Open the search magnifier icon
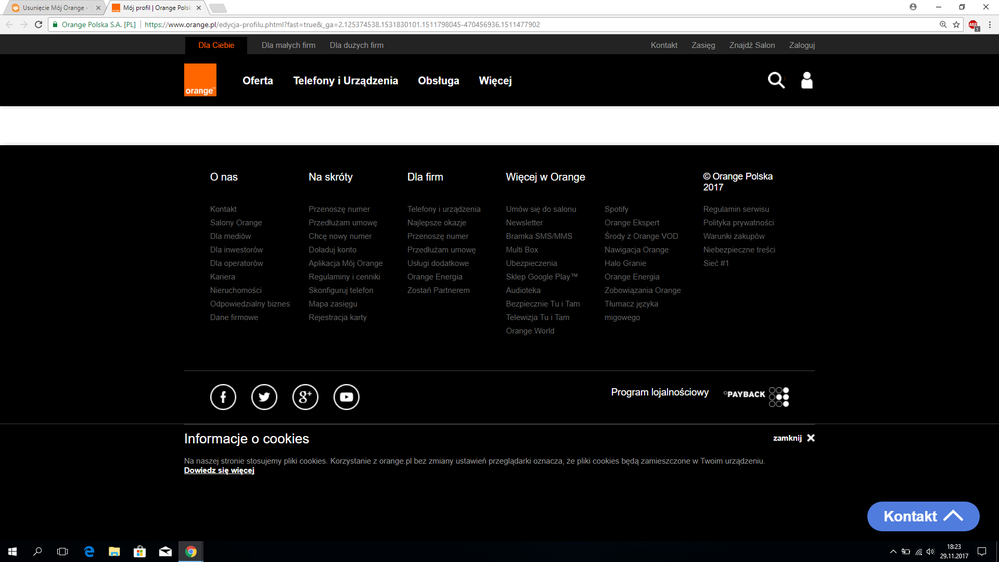The width and height of the screenshot is (999, 562). 776,80
